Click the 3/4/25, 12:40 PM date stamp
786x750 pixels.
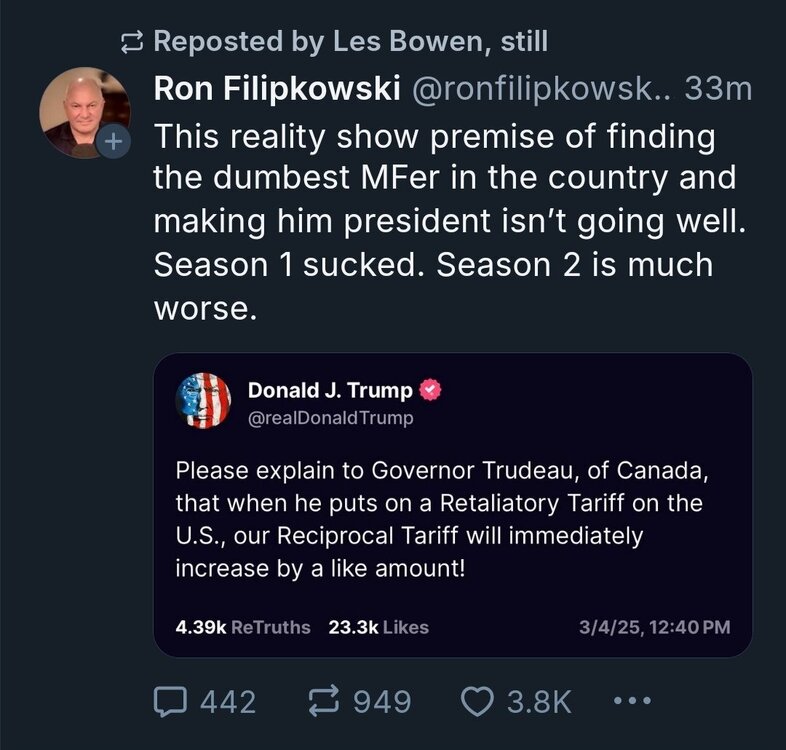coord(654,628)
